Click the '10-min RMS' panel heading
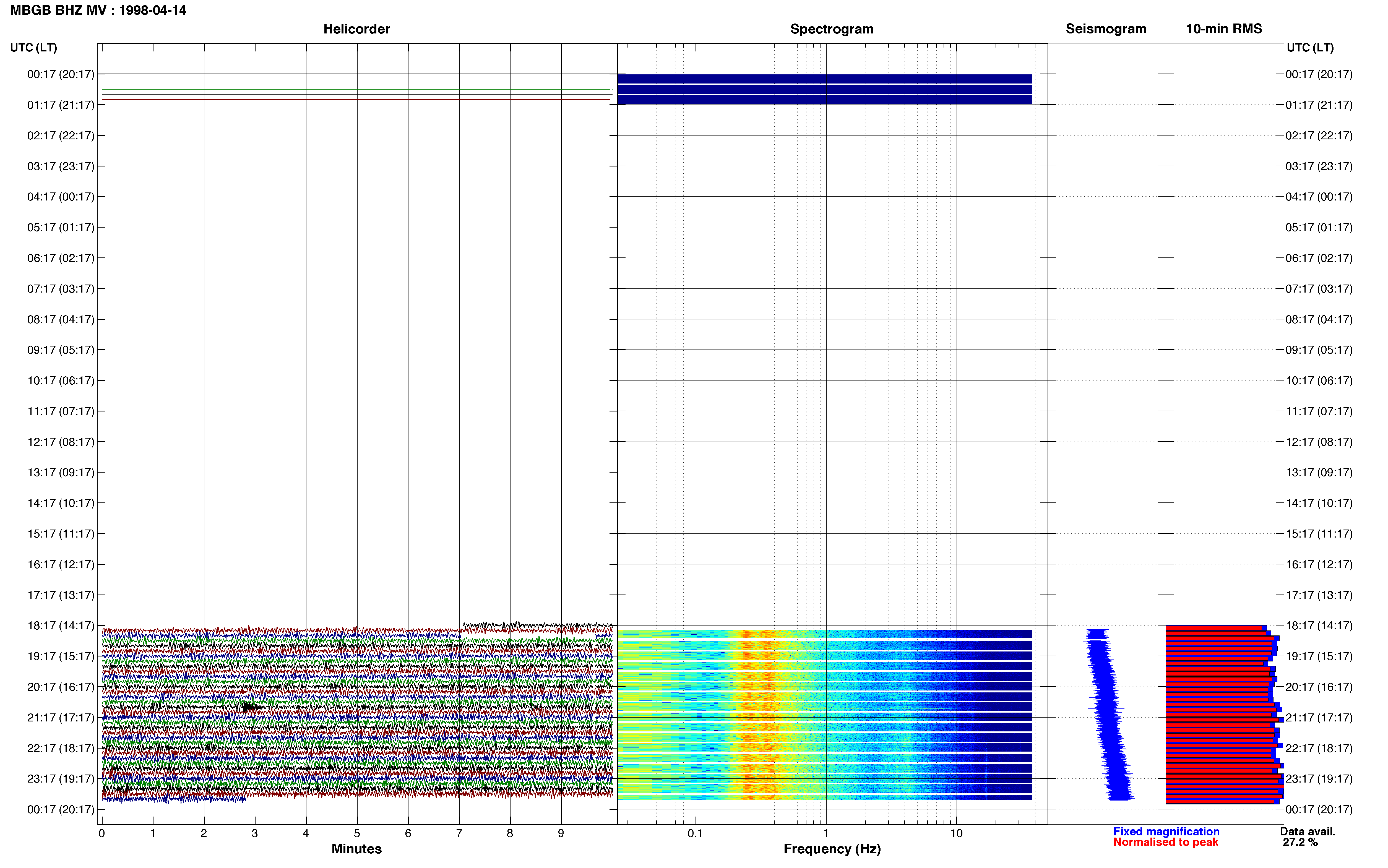Image resolution: width=1388 pixels, height=868 pixels. [x=1224, y=29]
